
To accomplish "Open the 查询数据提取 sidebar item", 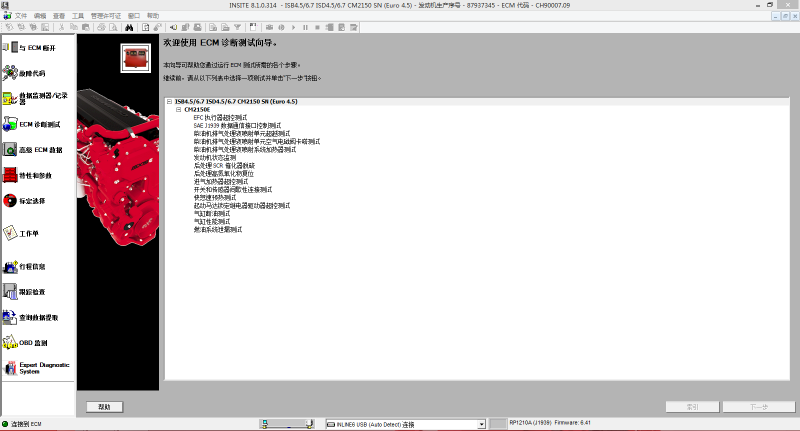I will [x=31, y=317].
